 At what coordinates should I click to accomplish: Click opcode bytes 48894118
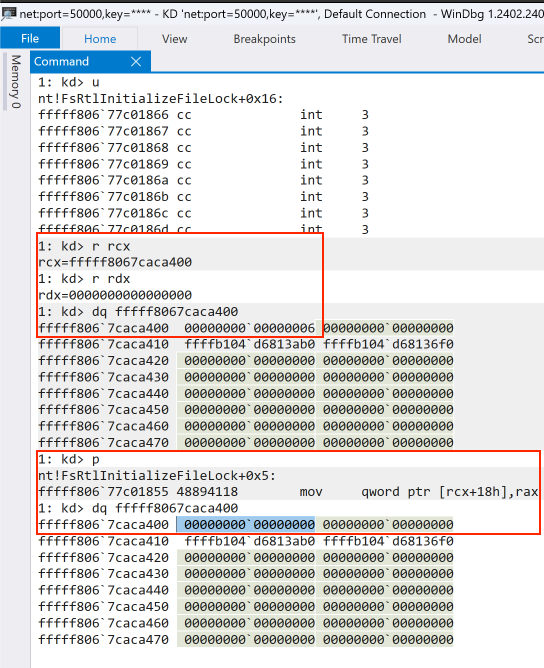[207, 492]
